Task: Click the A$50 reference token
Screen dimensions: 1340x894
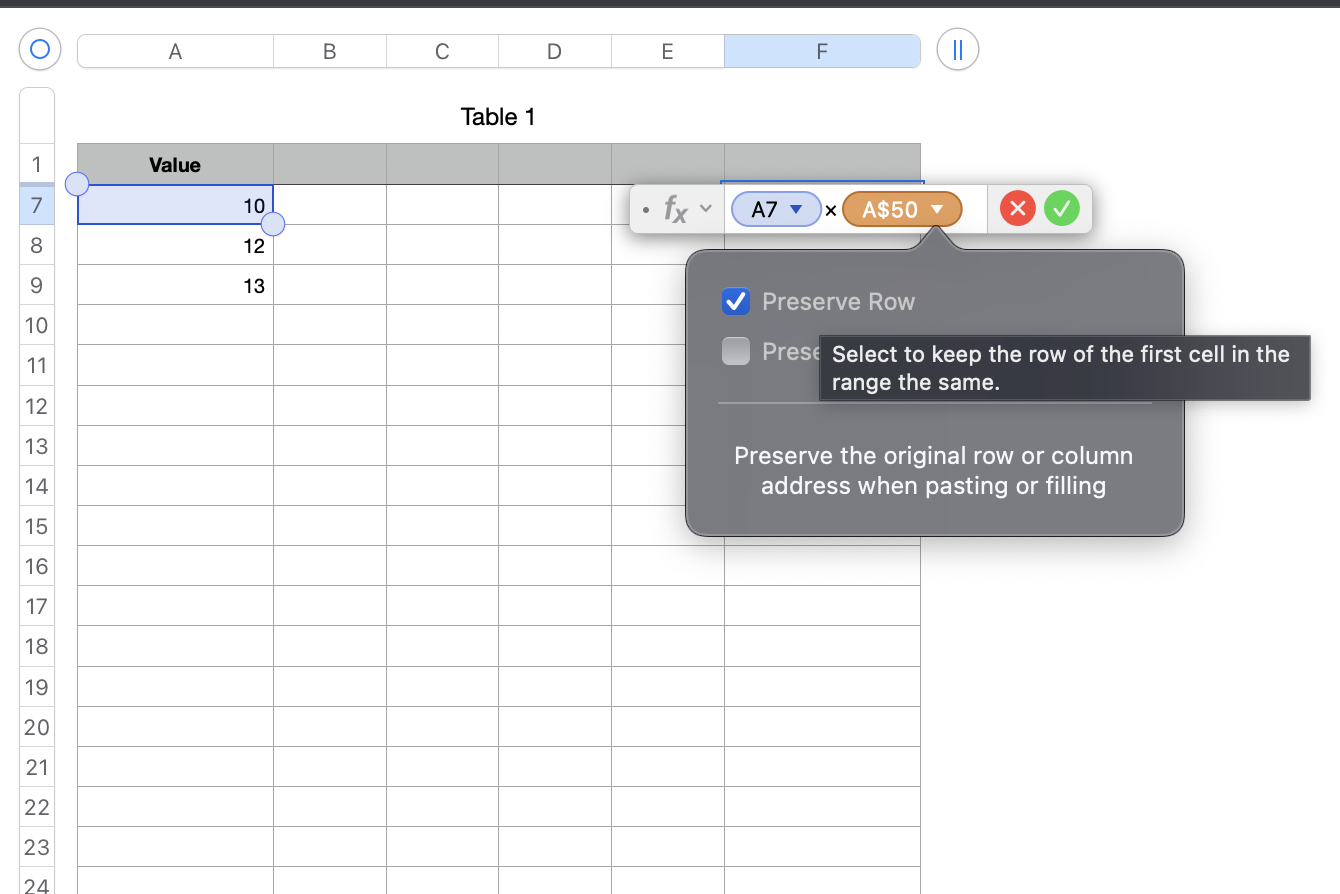Action: [x=893, y=209]
